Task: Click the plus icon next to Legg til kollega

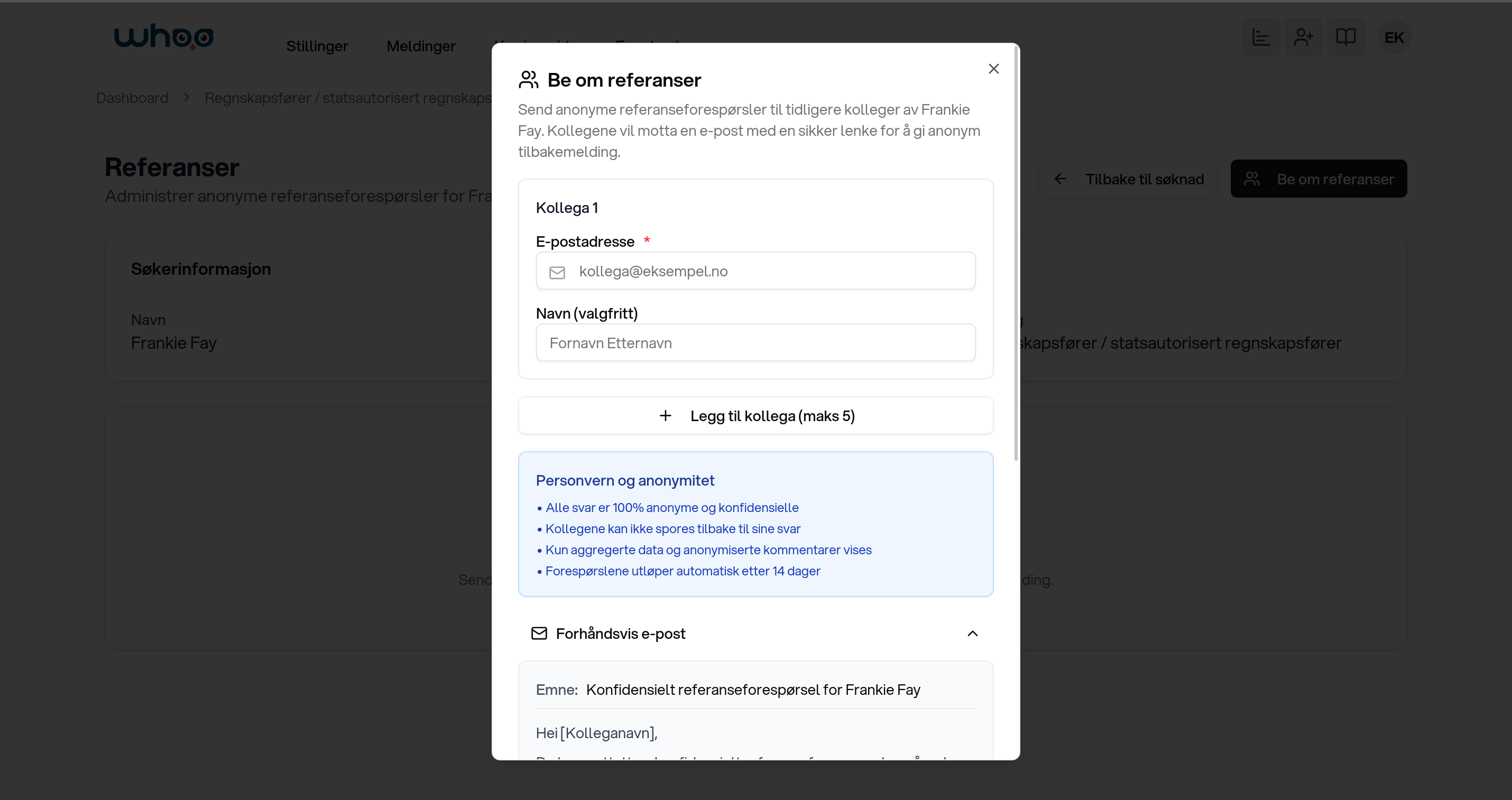Action: [666, 415]
